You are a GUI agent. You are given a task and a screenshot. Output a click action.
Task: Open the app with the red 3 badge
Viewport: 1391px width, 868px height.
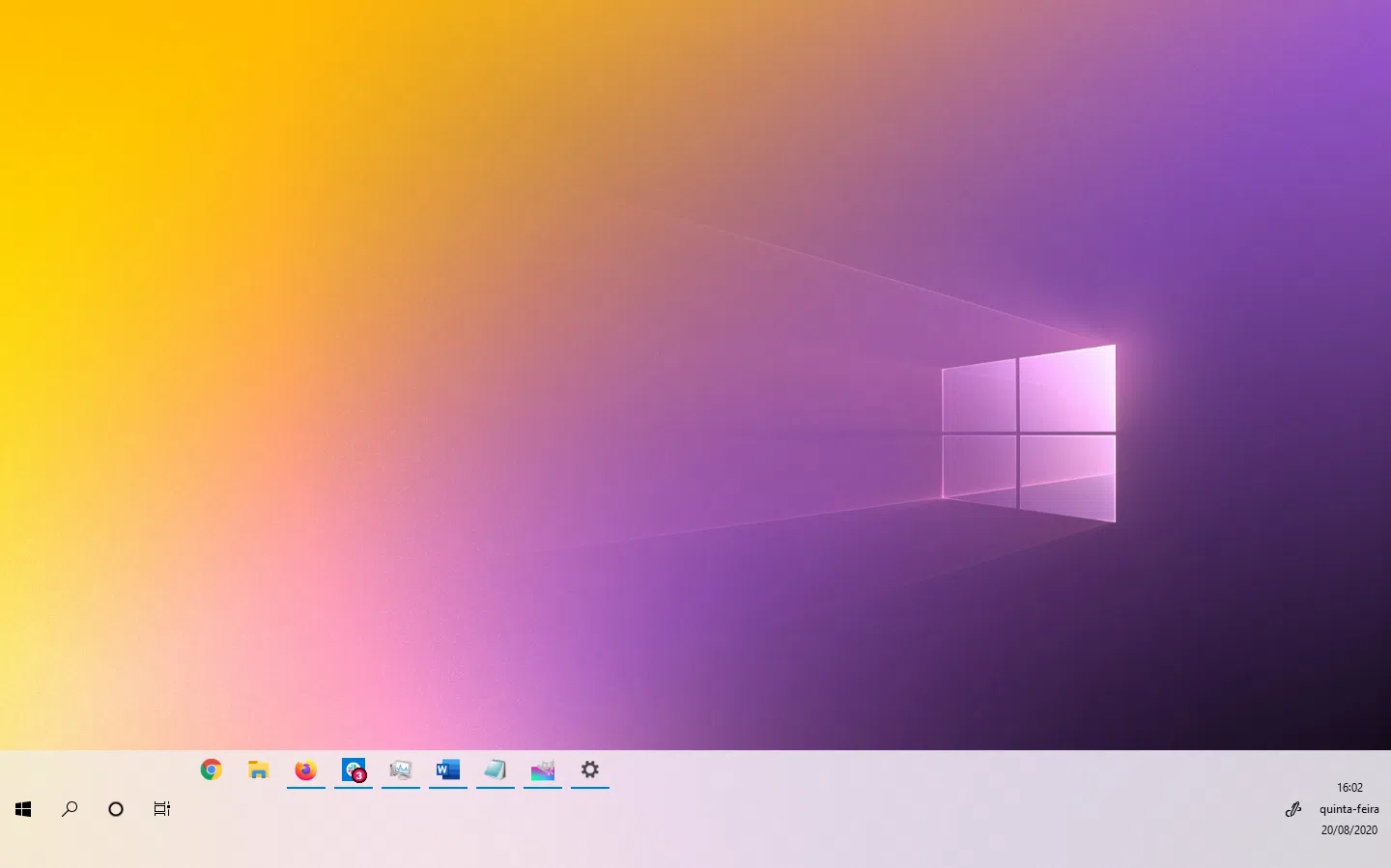(x=354, y=770)
